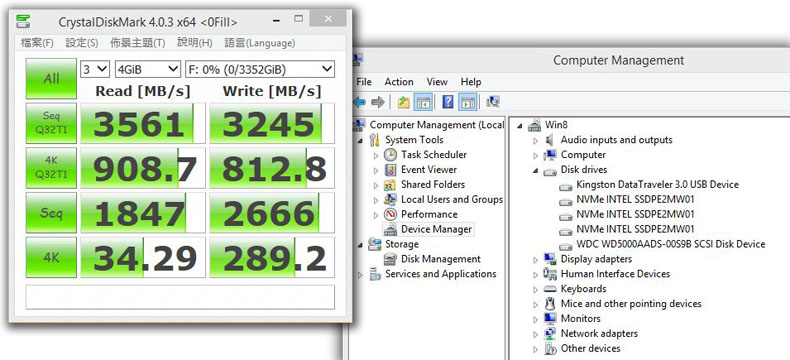Open the 語言(Language) menu
The height and width of the screenshot is (360, 790).
tap(259, 43)
